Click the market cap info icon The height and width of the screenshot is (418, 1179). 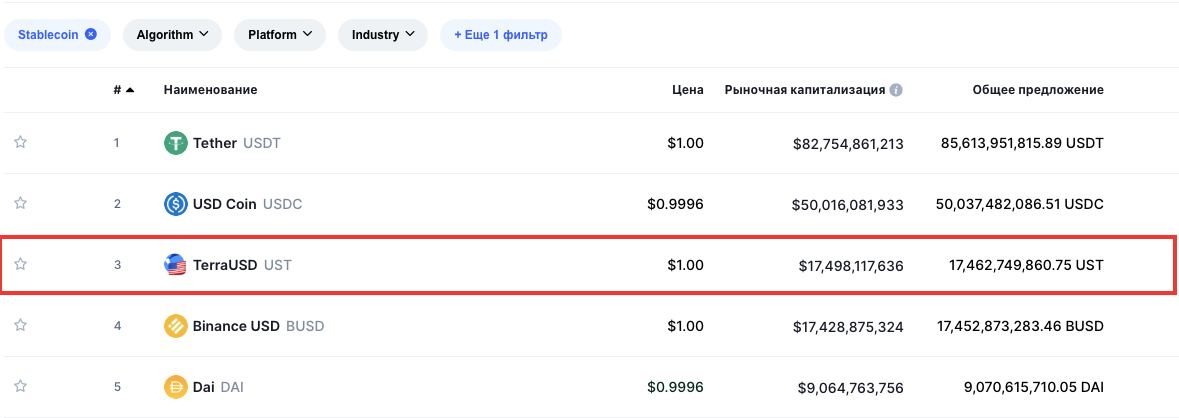(896, 90)
